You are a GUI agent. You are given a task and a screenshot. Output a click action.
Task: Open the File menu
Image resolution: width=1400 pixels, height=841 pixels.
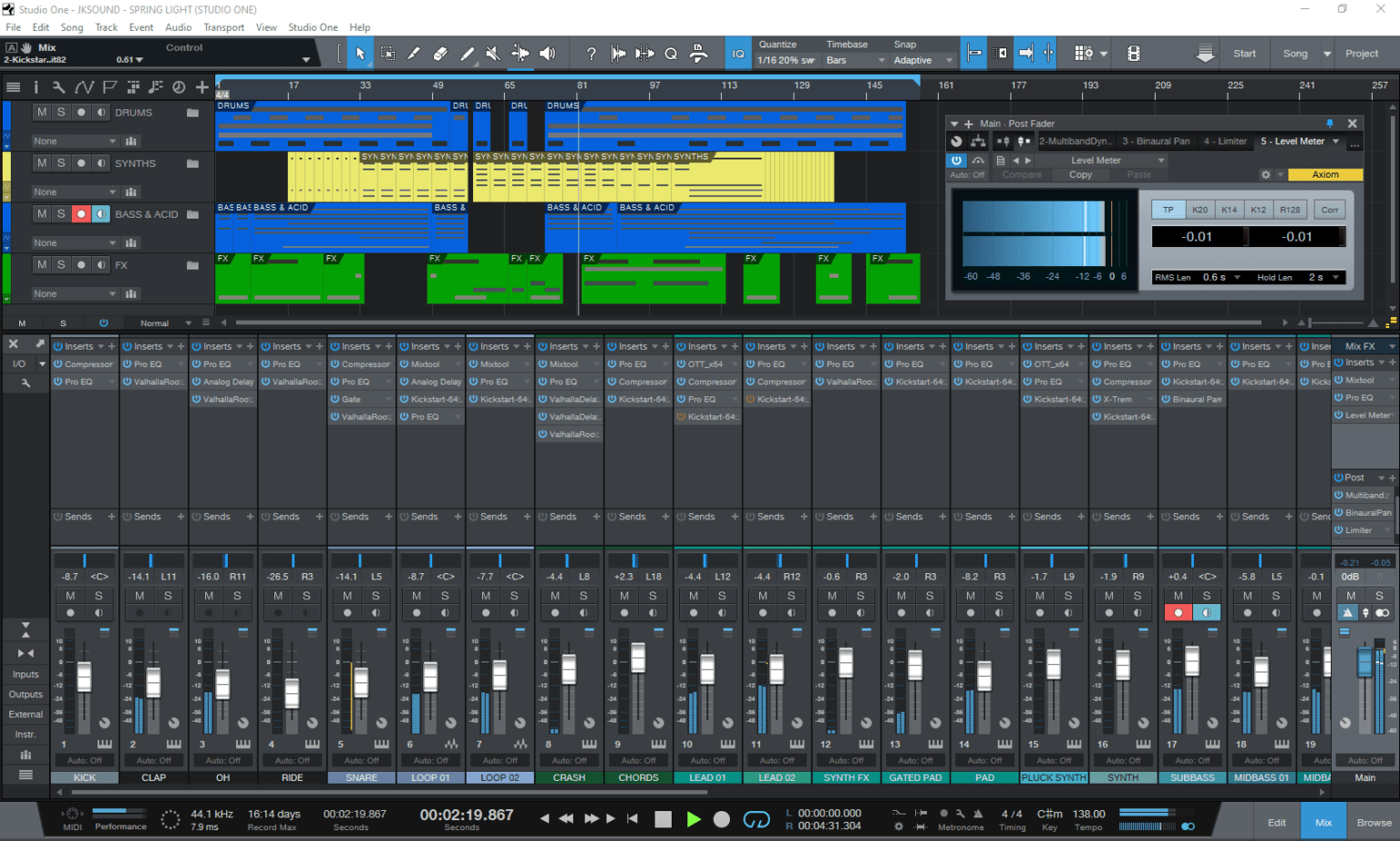(14, 27)
